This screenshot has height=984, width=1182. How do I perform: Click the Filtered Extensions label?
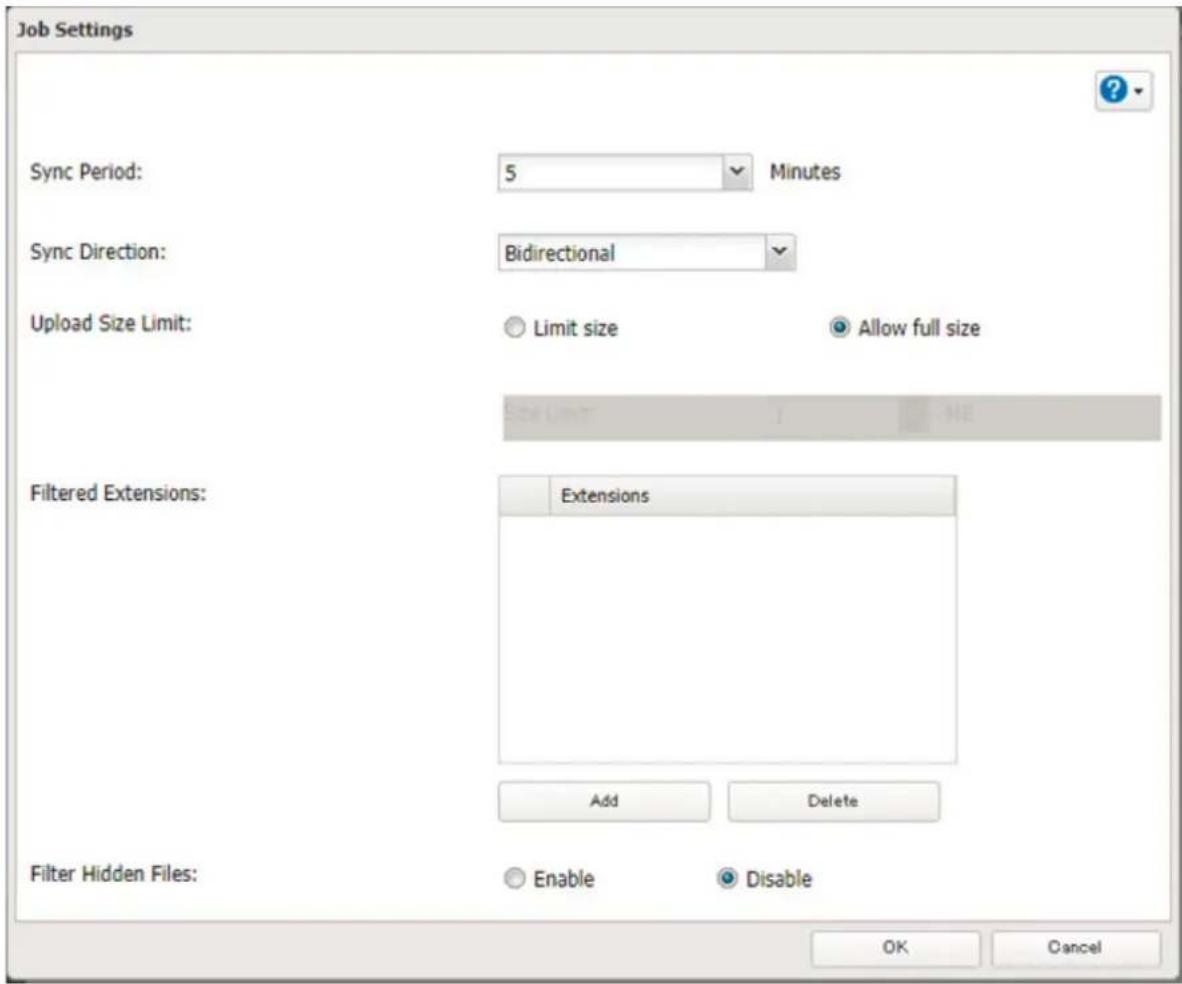coord(118,493)
